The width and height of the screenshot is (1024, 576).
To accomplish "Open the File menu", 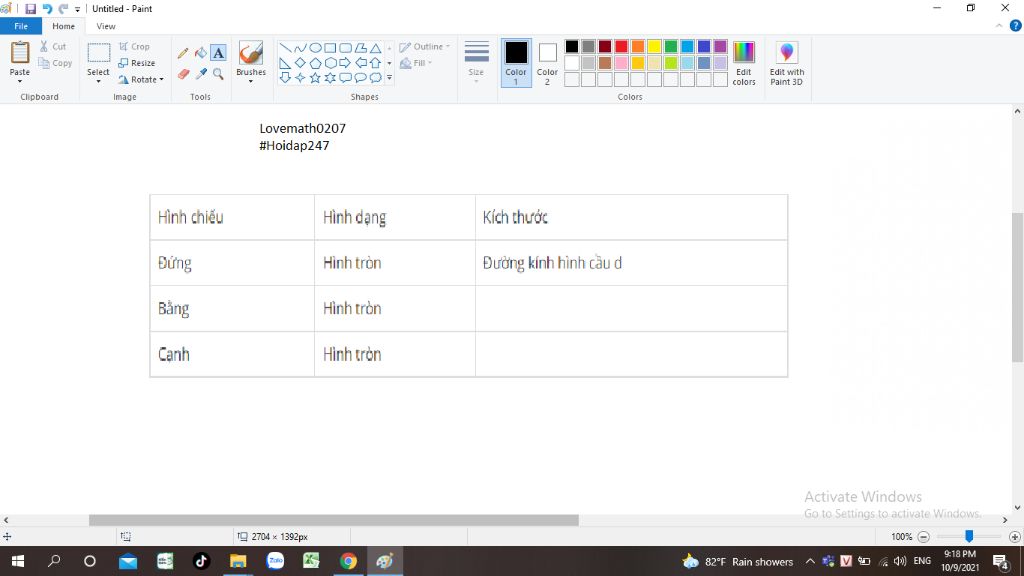I will [21, 26].
